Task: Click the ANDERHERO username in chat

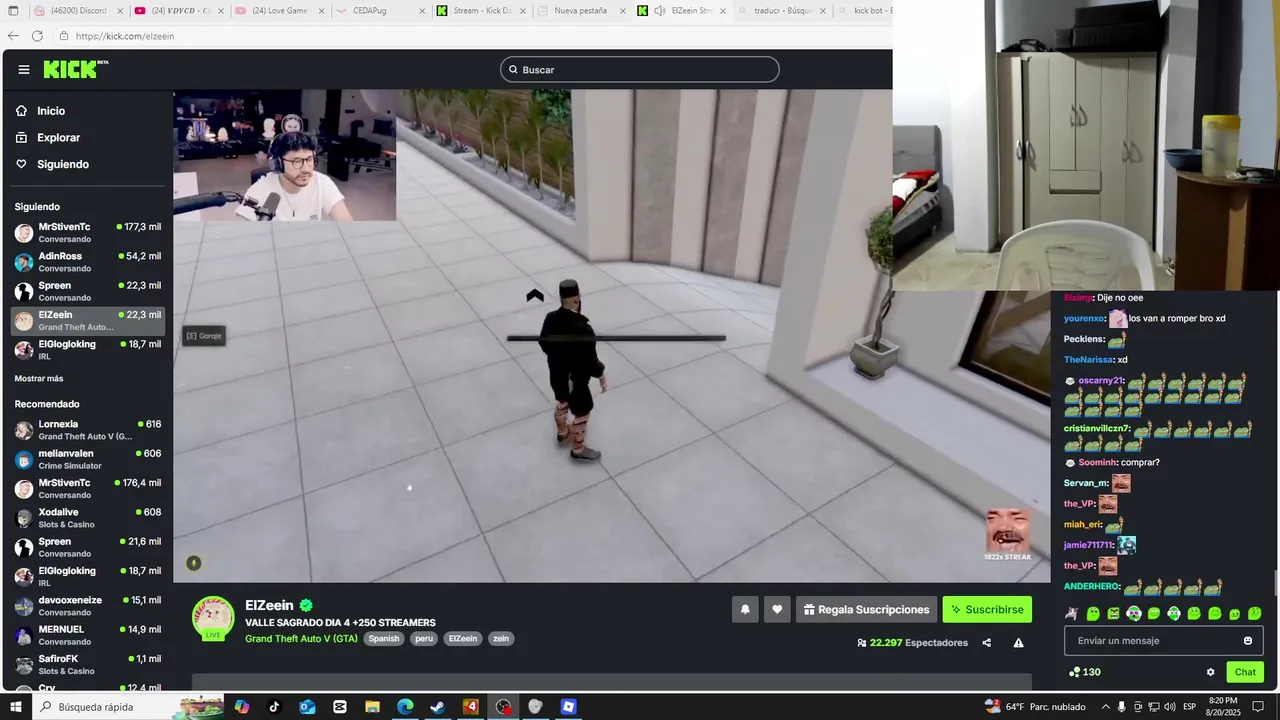Action: tap(1091, 587)
